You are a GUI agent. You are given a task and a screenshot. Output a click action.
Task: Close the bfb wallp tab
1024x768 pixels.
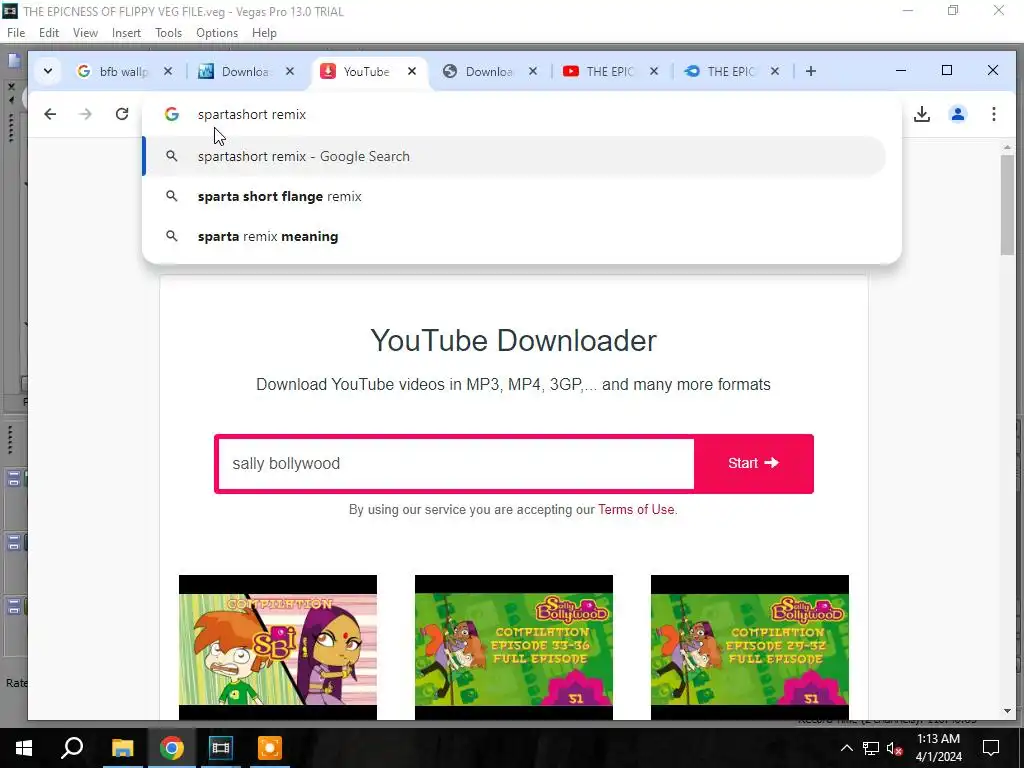pos(168,71)
